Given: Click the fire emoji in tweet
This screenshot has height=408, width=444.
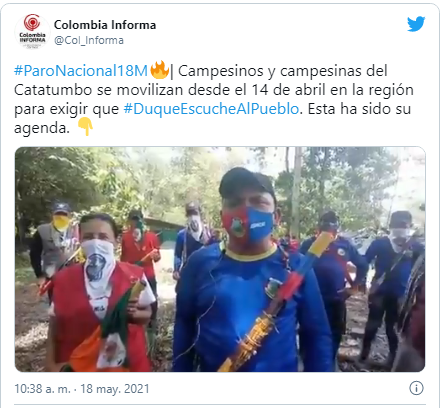Looking at the screenshot, I should point(159,70).
